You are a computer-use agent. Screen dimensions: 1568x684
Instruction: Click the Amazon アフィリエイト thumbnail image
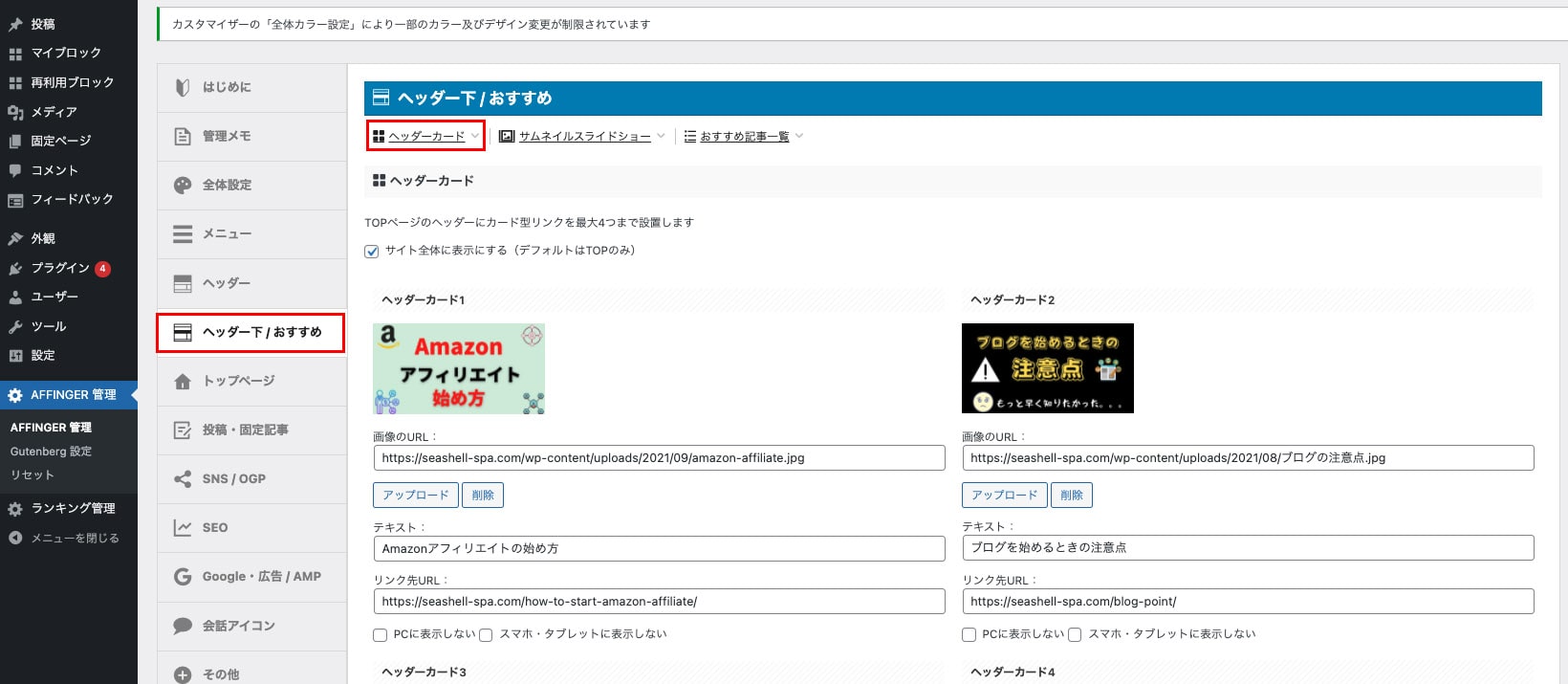pos(459,368)
